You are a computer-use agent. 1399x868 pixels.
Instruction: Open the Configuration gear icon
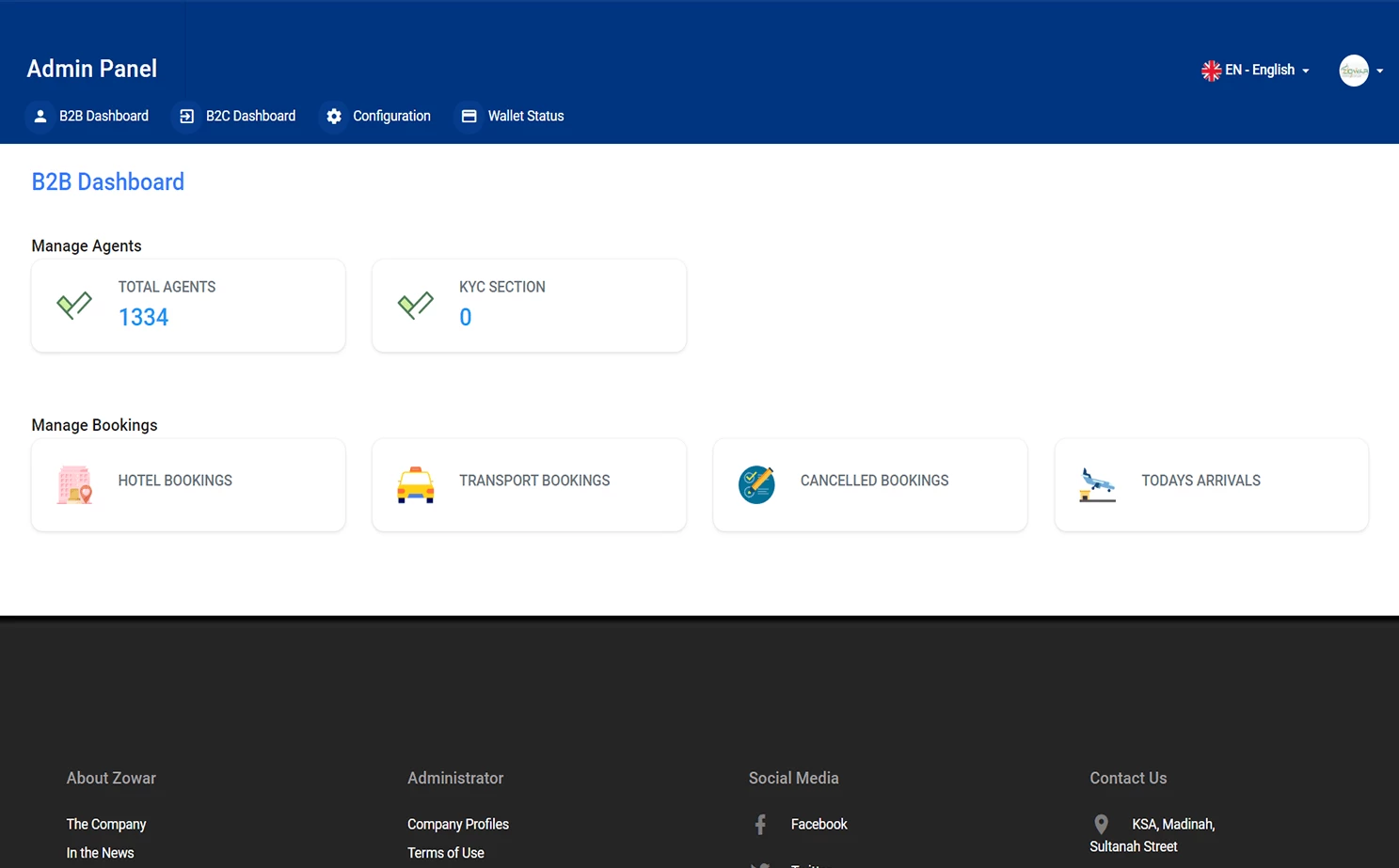coord(334,116)
